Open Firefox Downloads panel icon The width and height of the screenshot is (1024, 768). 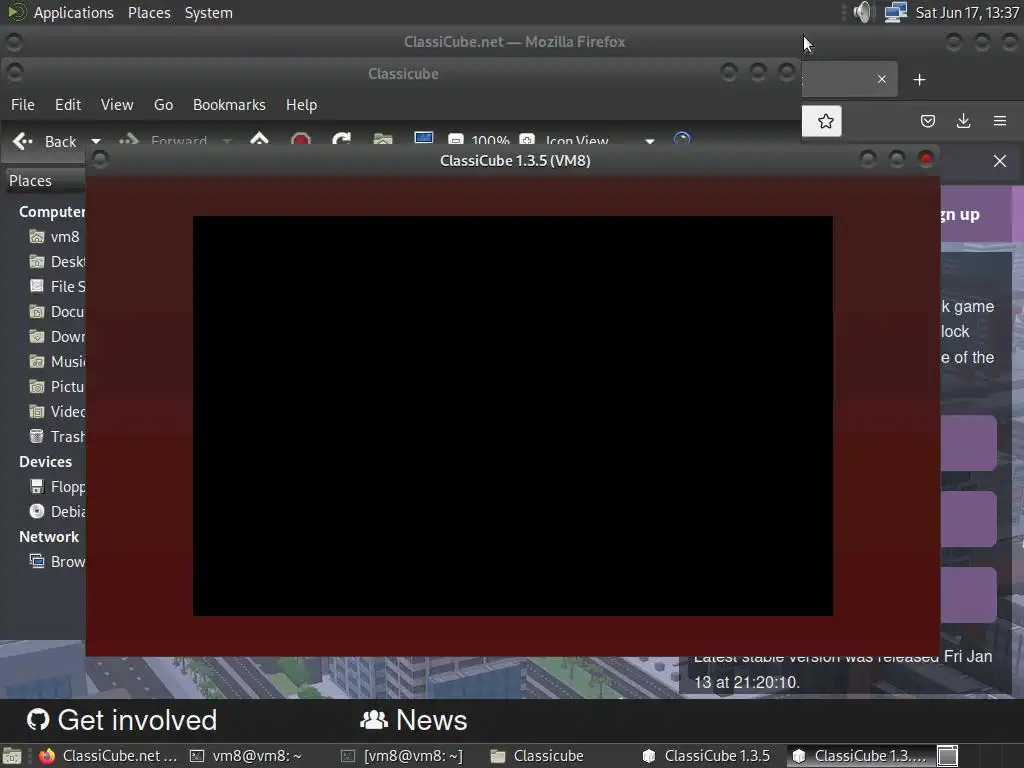point(963,121)
